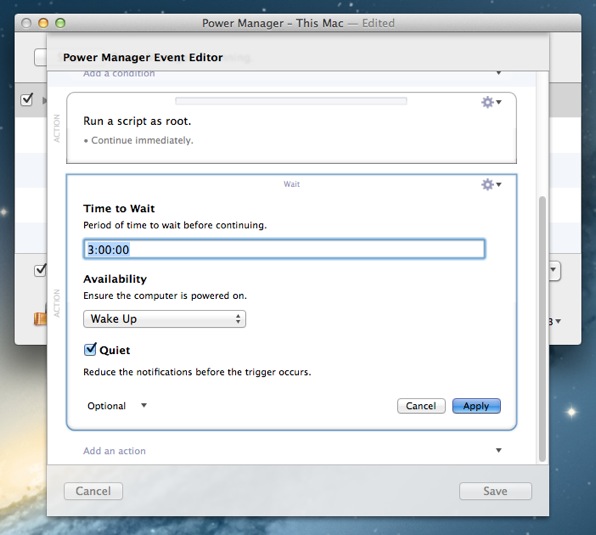Open the small arrow menu at bottom right of background window
Viewport: 596px width, 535px height.
tap(558, 321)
